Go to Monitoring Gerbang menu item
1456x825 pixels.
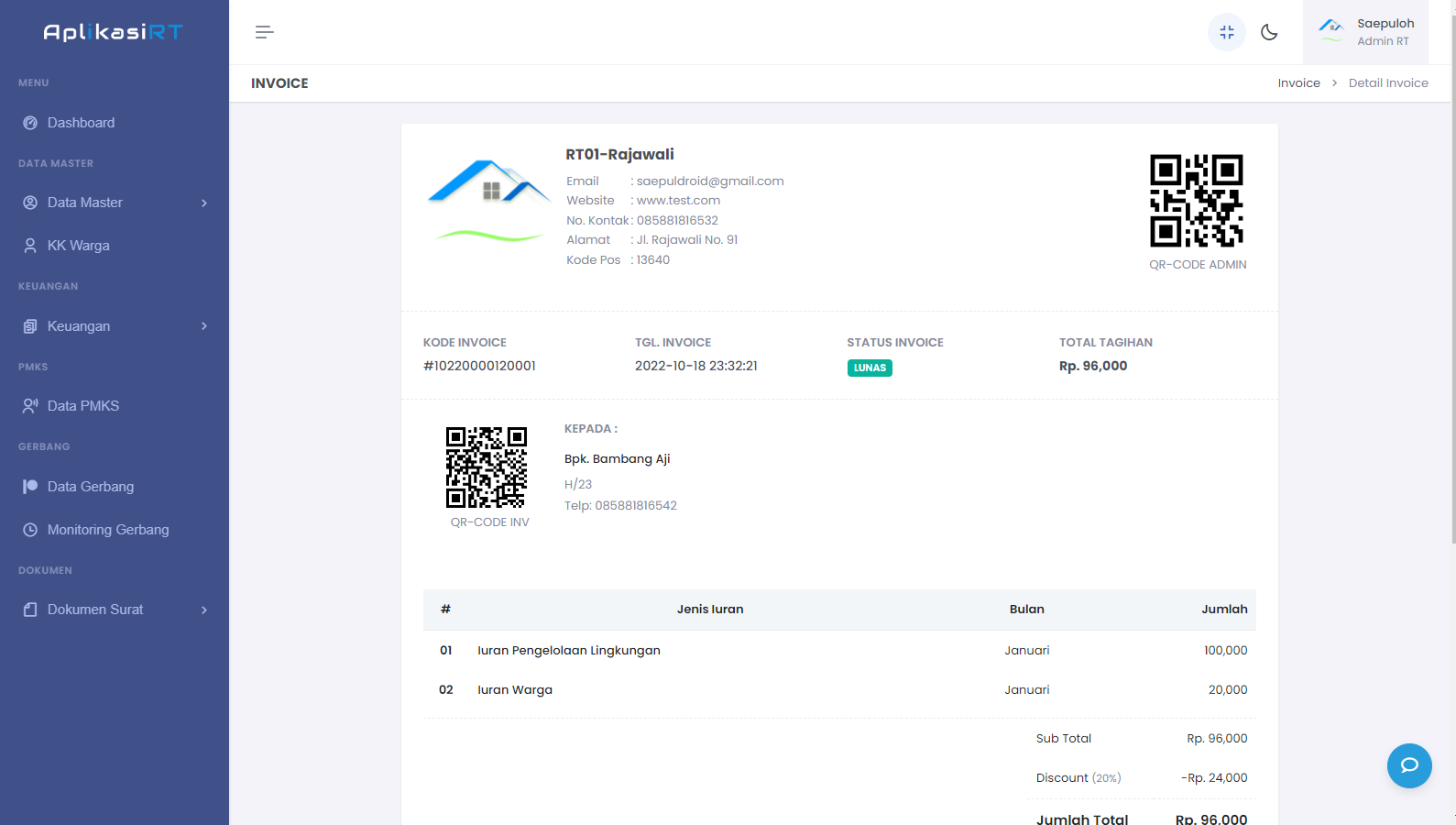(108, 530)
